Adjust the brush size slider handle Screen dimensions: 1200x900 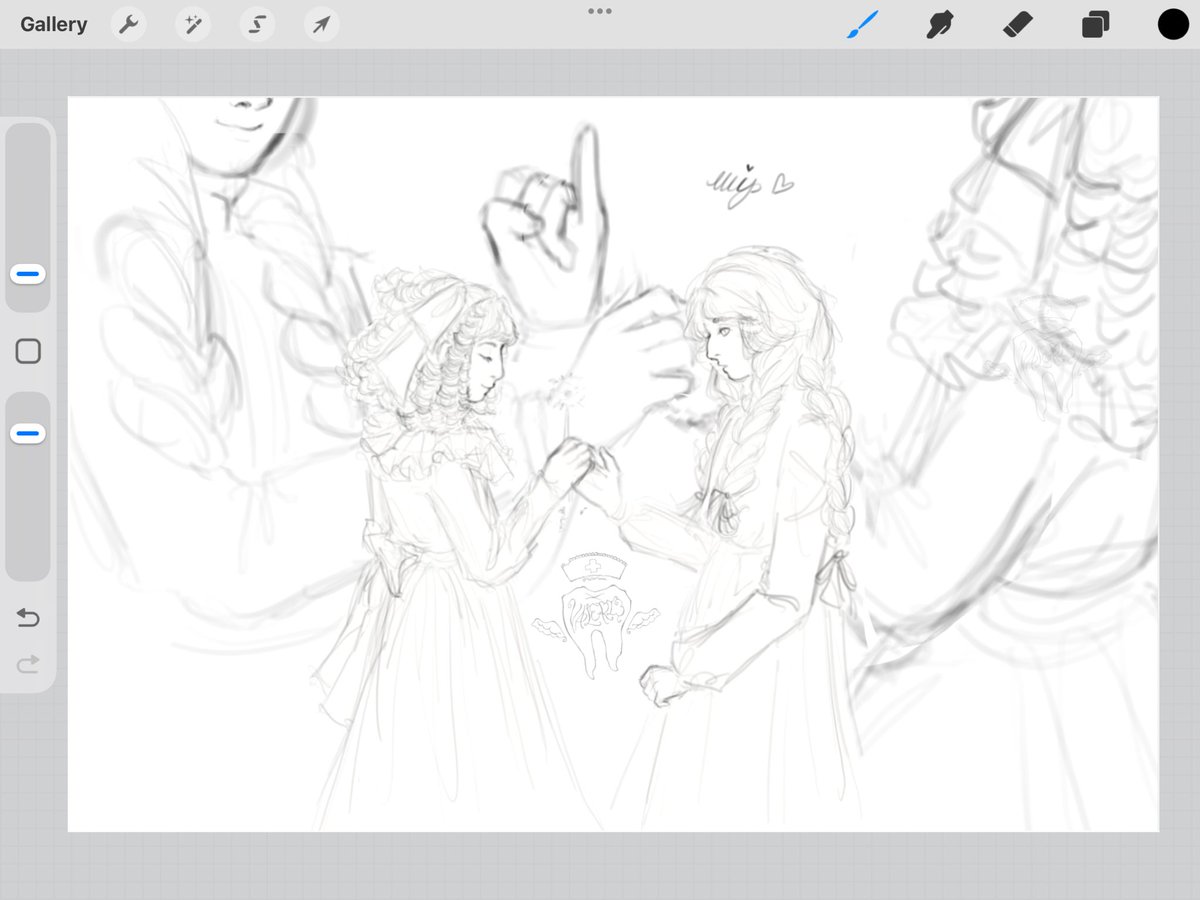[x=28, y=274]
